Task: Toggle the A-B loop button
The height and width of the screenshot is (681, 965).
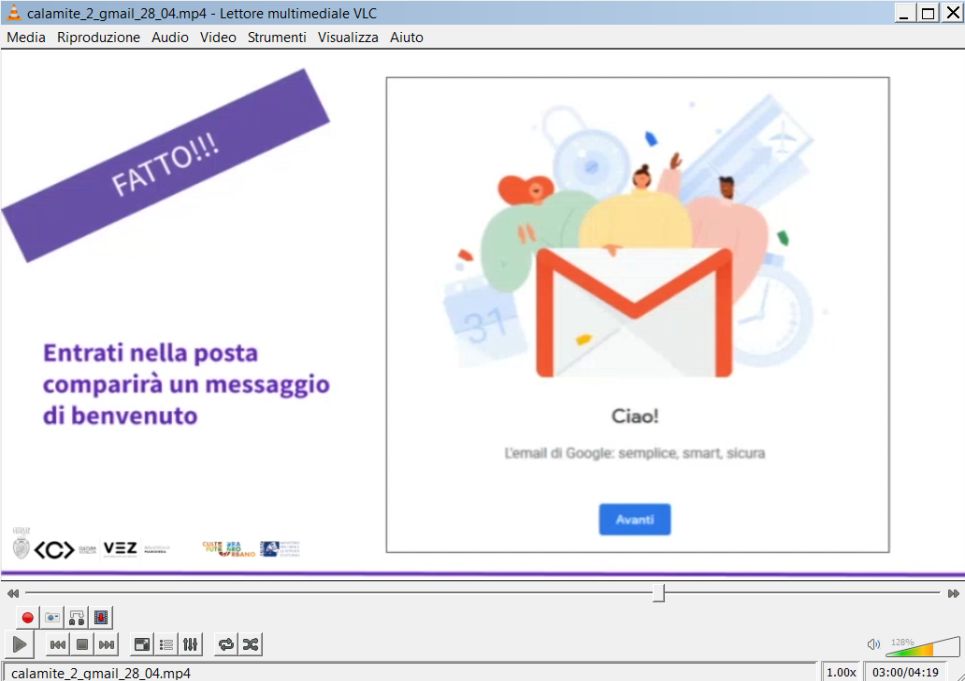Action: click(76, 617)
